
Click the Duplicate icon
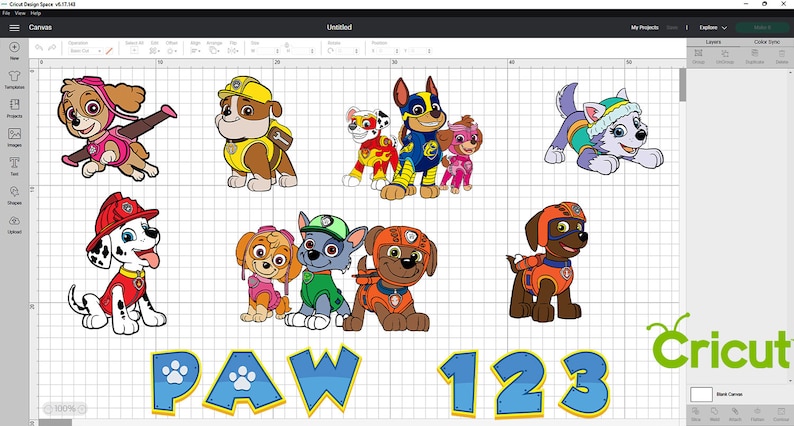(x=754, y=56)
